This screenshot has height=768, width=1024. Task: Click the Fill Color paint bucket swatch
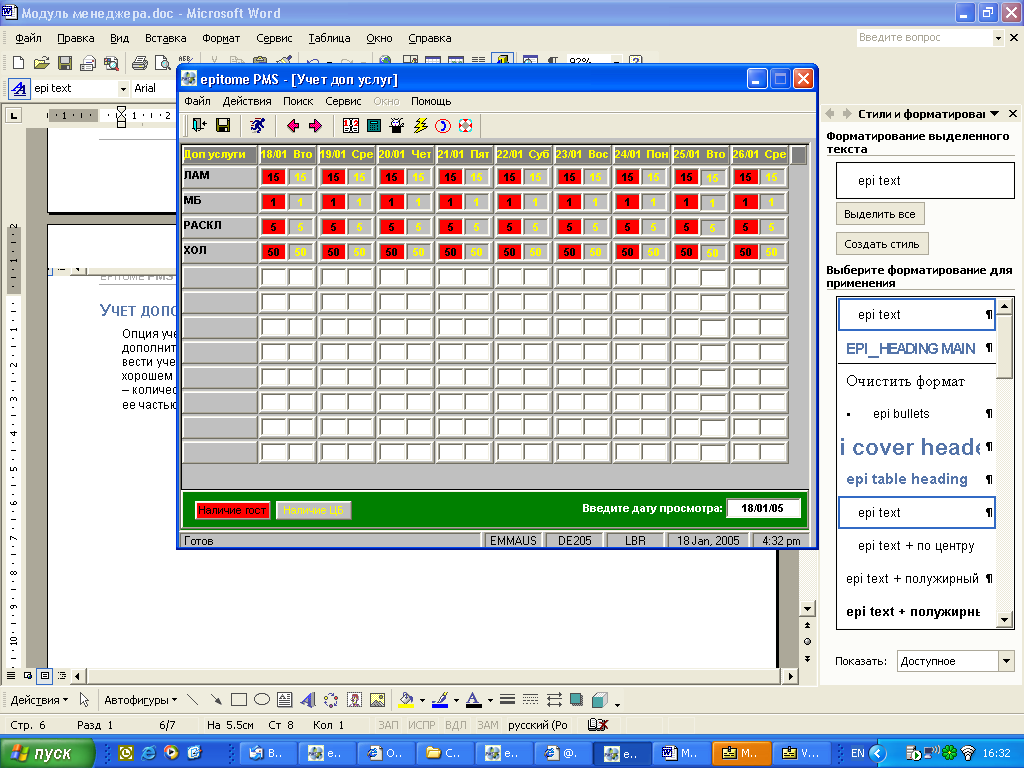pyautogui.click(x=406, y=700)
